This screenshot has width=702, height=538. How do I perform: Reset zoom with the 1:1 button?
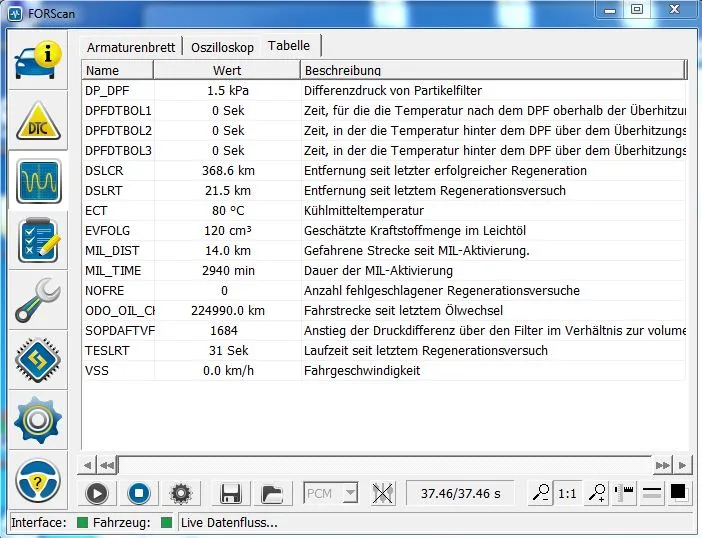coord(567,493)
